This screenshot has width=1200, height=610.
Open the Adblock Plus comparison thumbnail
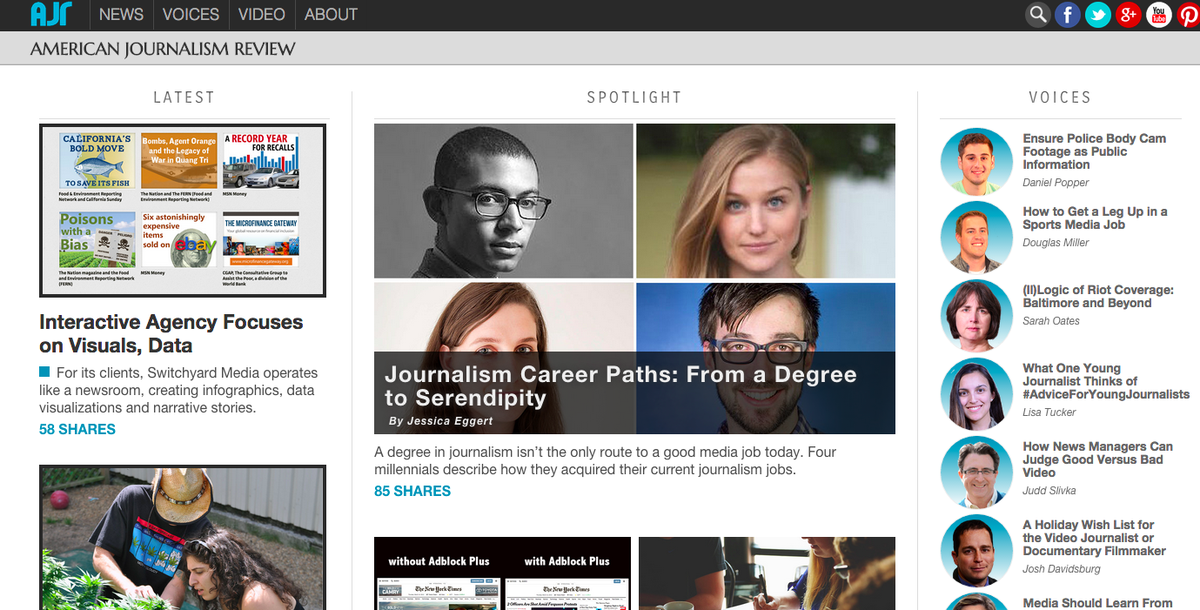[502, 573]
